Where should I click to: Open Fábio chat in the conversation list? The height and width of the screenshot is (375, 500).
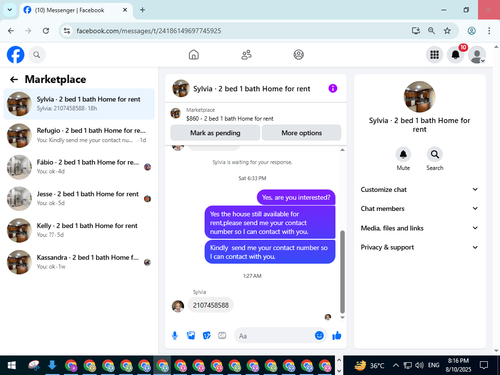pyautogui.click(x=79, y=167)
